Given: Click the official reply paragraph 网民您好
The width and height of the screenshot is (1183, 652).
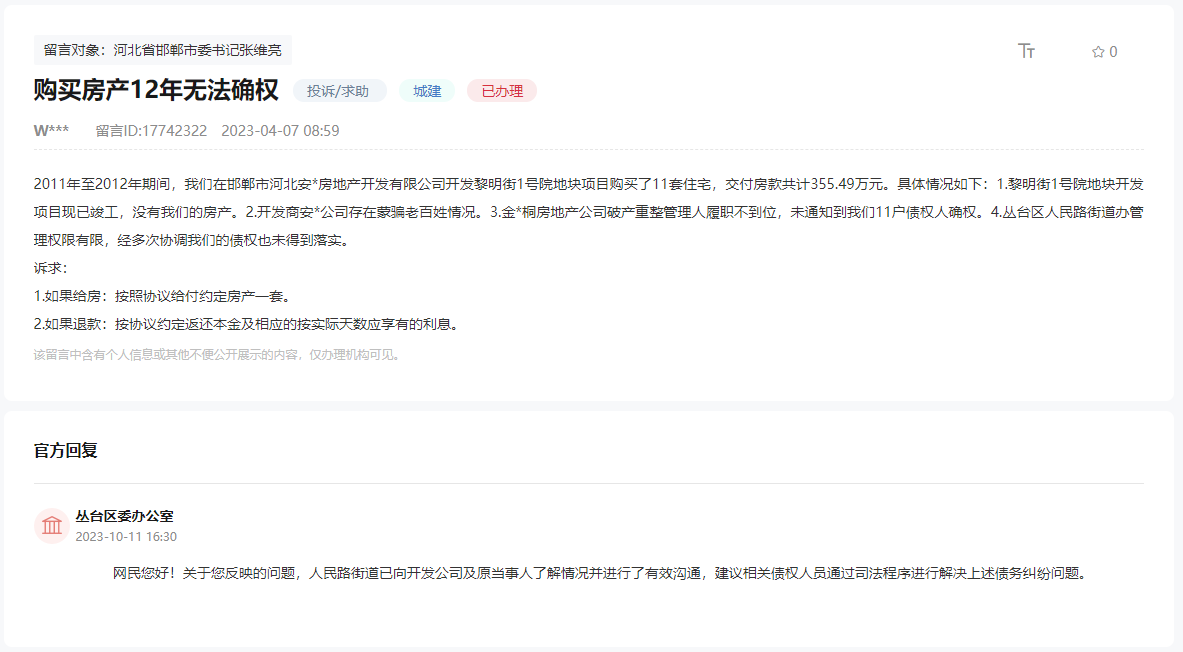Looking at the screenshot, I should [601, 573].
